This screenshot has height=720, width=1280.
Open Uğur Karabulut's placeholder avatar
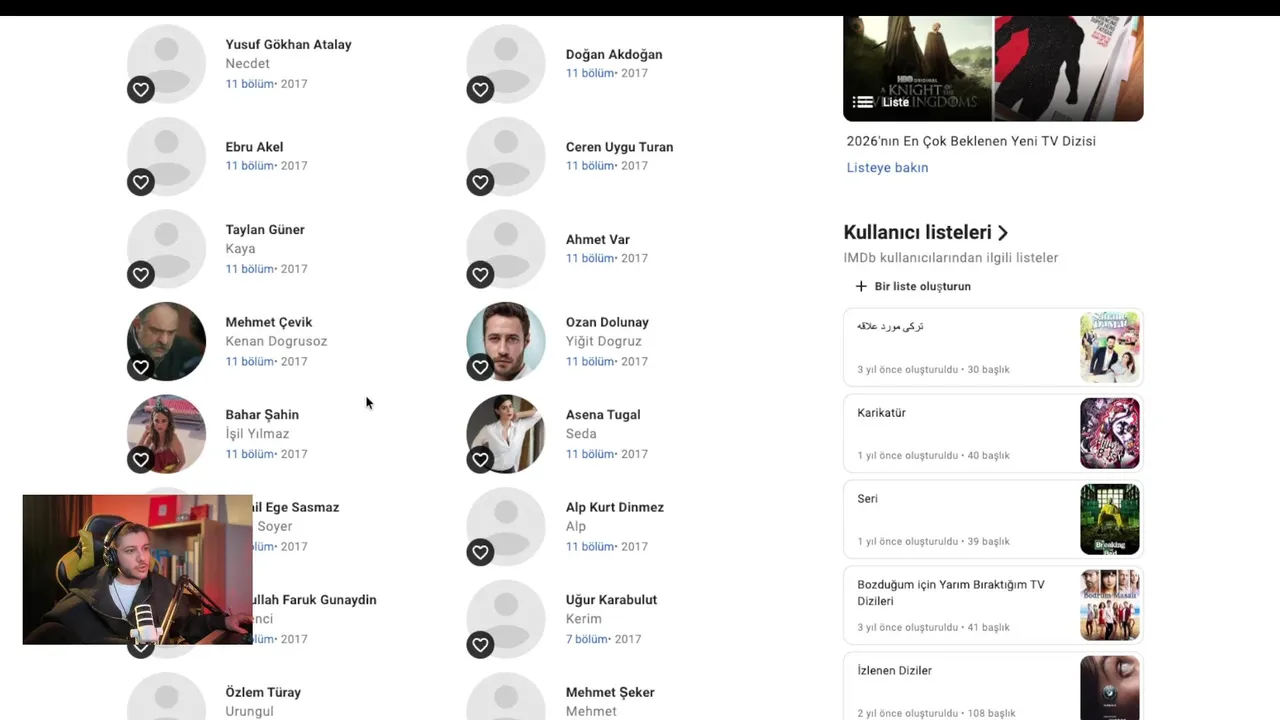pyautogui.click(x=506, y=618)
